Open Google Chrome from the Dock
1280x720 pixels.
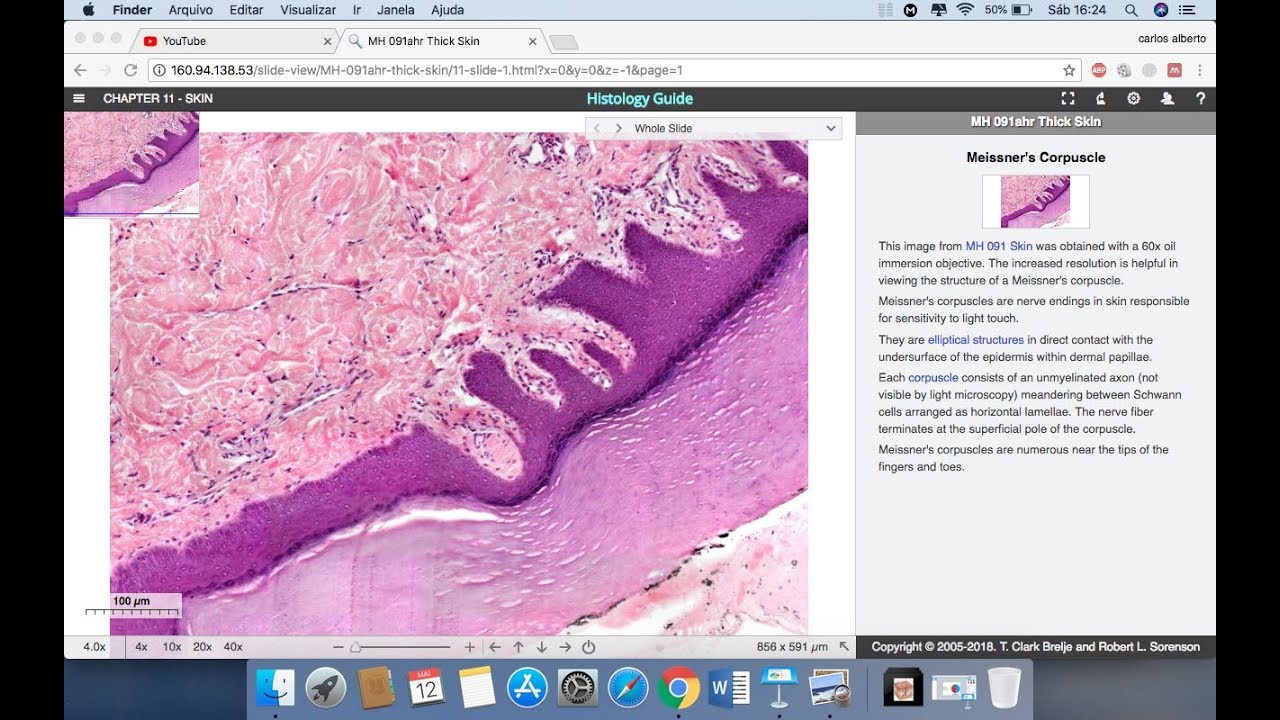(678, 688)
